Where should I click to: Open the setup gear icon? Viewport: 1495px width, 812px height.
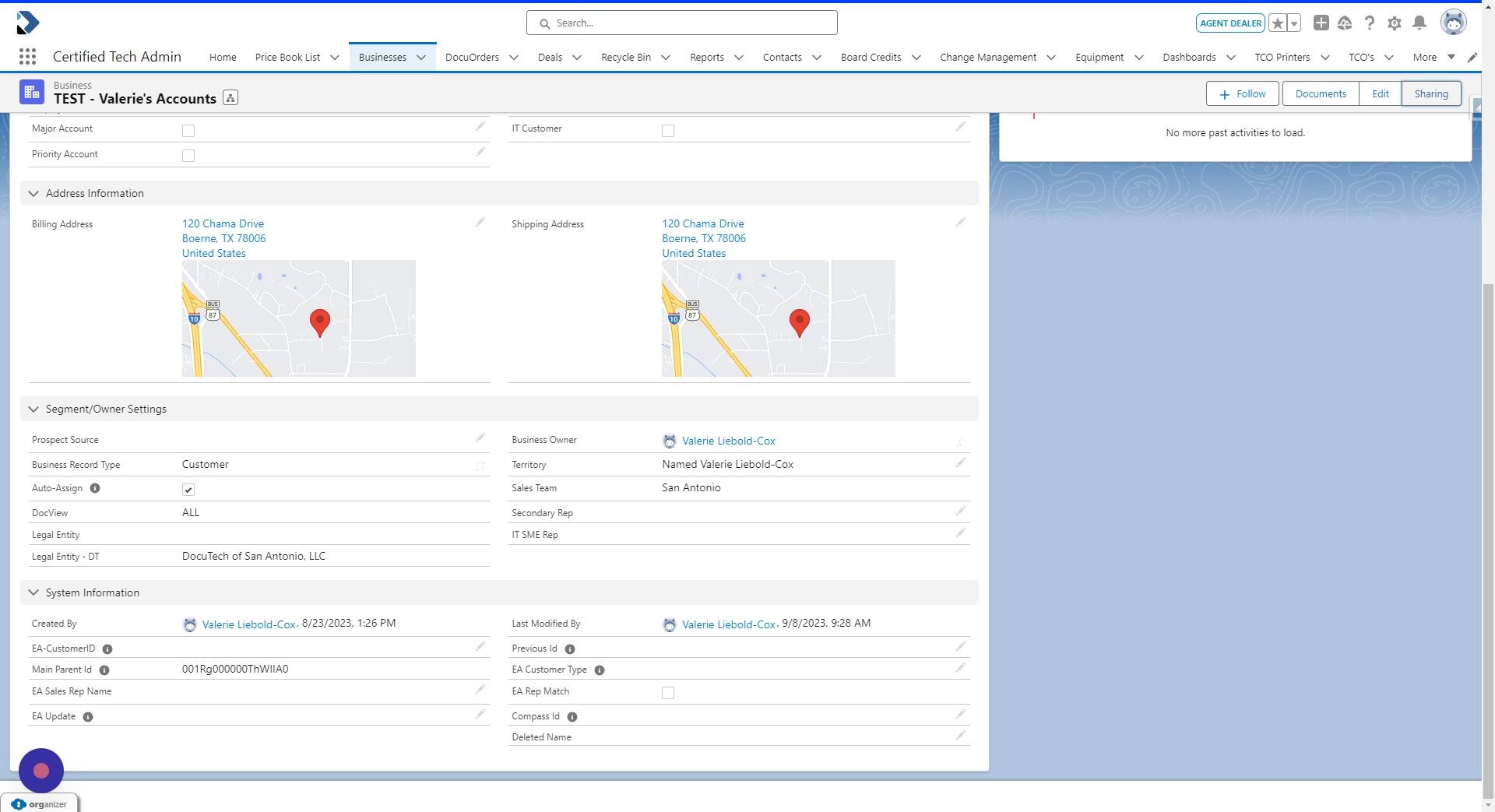(x=1395, y=23)
